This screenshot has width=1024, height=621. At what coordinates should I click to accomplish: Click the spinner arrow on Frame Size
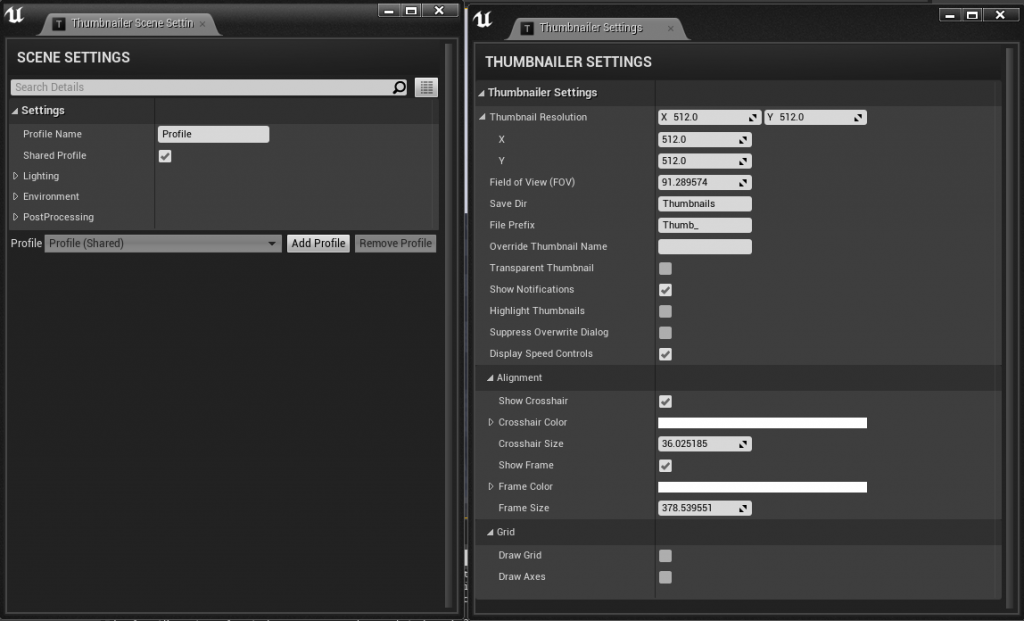[x=743, y=509]
